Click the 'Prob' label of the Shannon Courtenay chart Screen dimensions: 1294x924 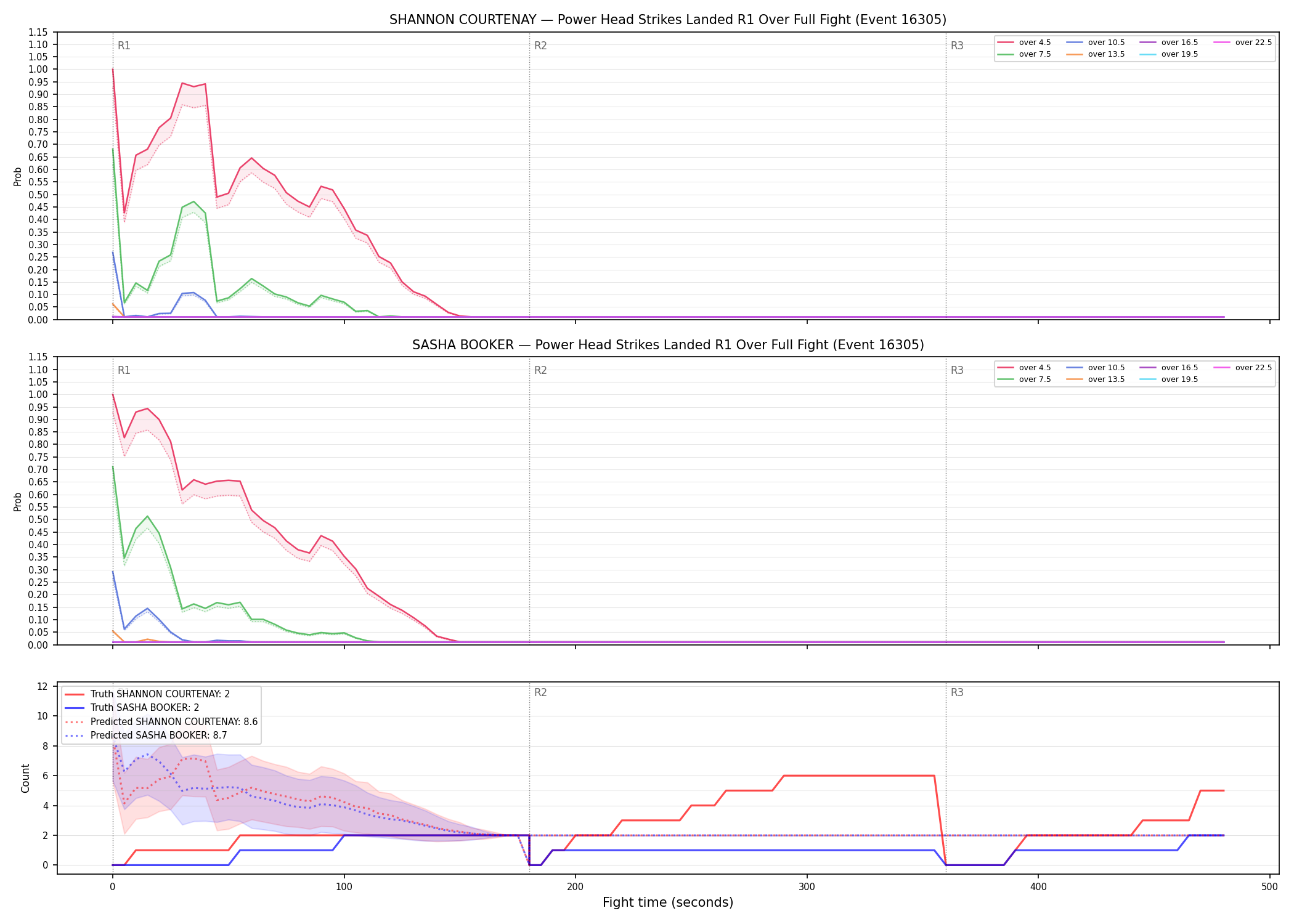[18, 176]
